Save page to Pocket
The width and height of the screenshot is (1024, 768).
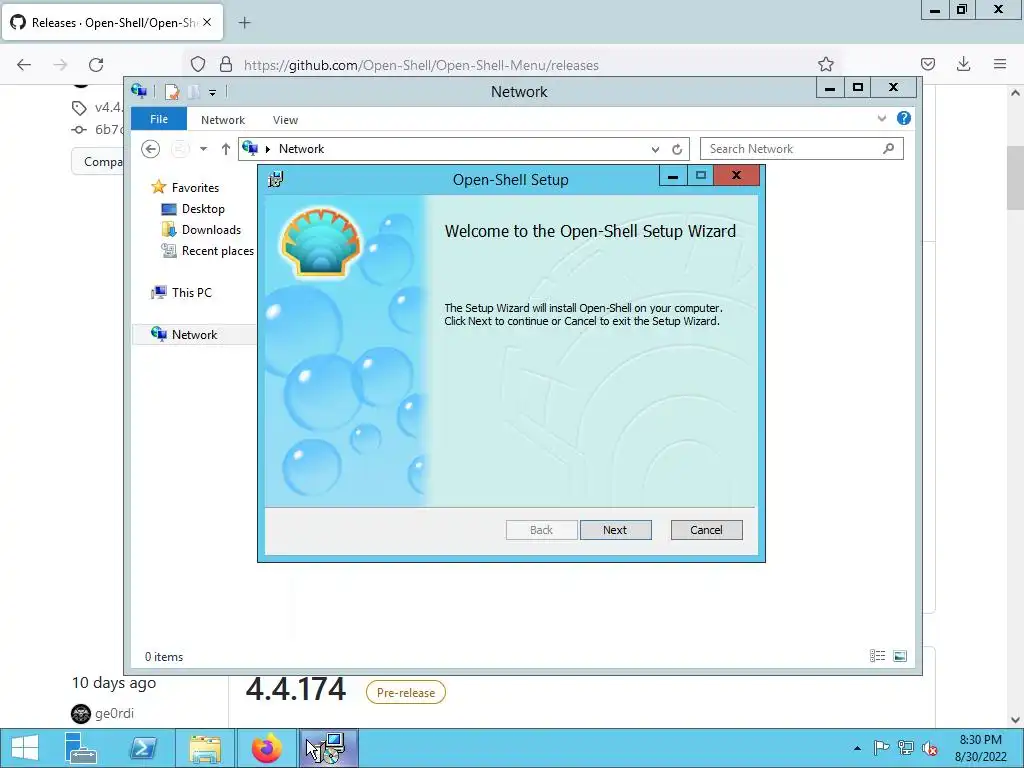[928, 64]
